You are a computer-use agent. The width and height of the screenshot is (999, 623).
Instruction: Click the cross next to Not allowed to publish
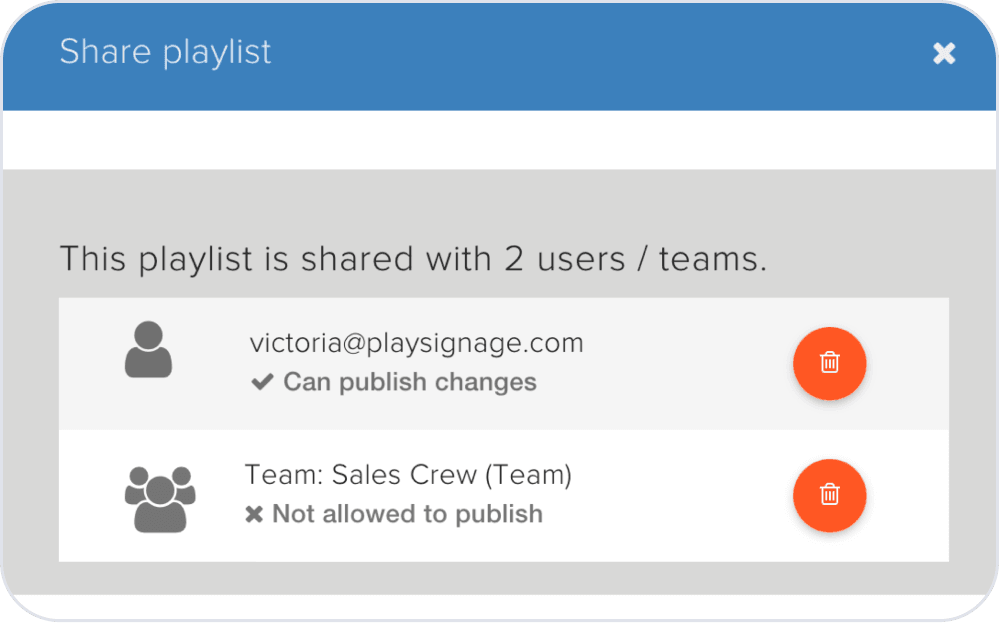coord(254,514)
